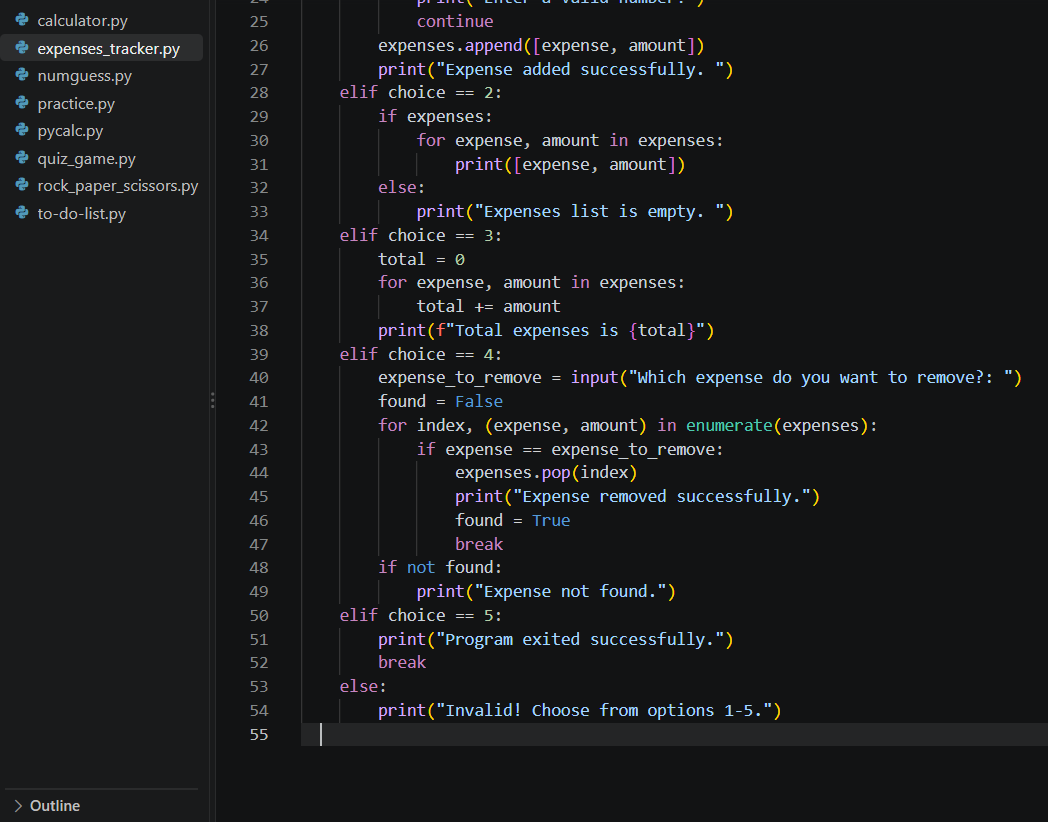
Task: Click 'break' on line 52
Action: coord(402,663)
